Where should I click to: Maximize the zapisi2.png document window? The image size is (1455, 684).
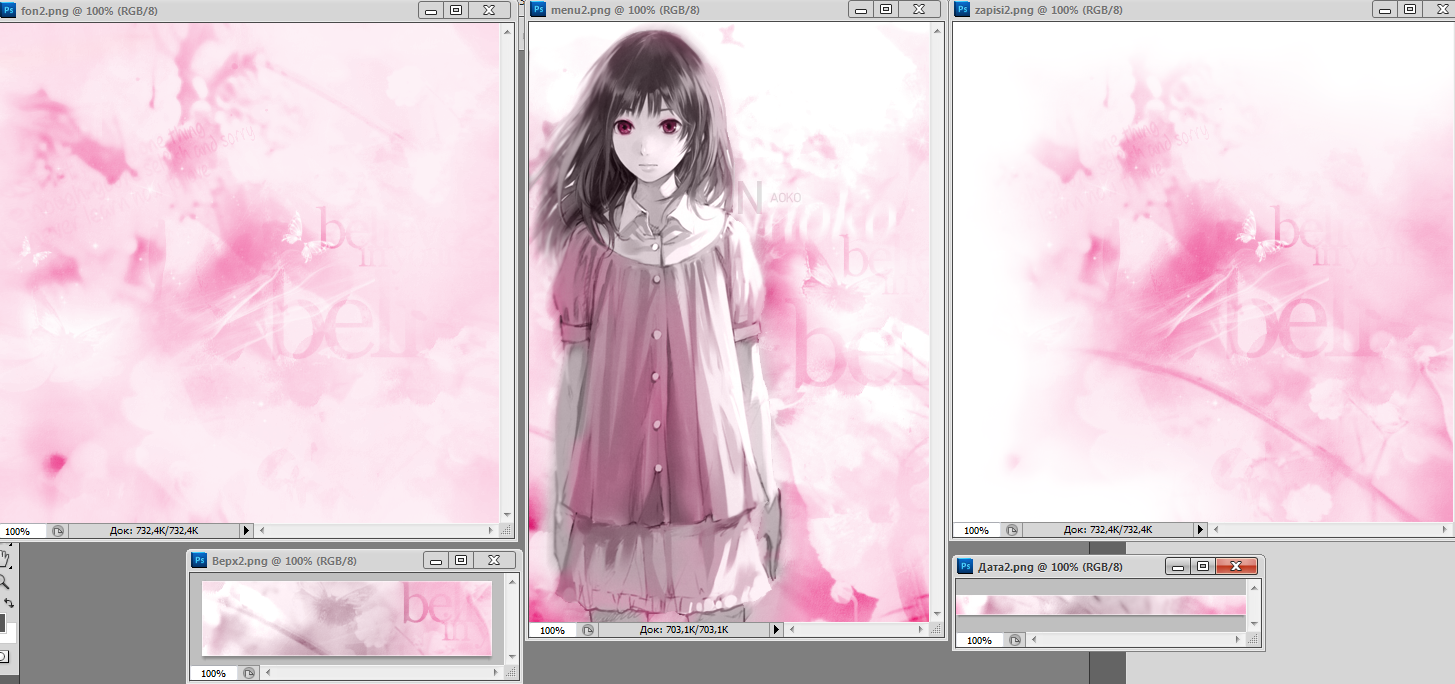[x=1410, y=10]
